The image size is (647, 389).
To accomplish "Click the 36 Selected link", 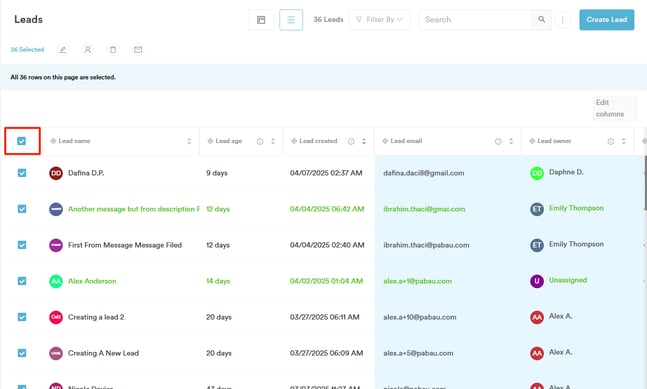I will coord(27,50).
